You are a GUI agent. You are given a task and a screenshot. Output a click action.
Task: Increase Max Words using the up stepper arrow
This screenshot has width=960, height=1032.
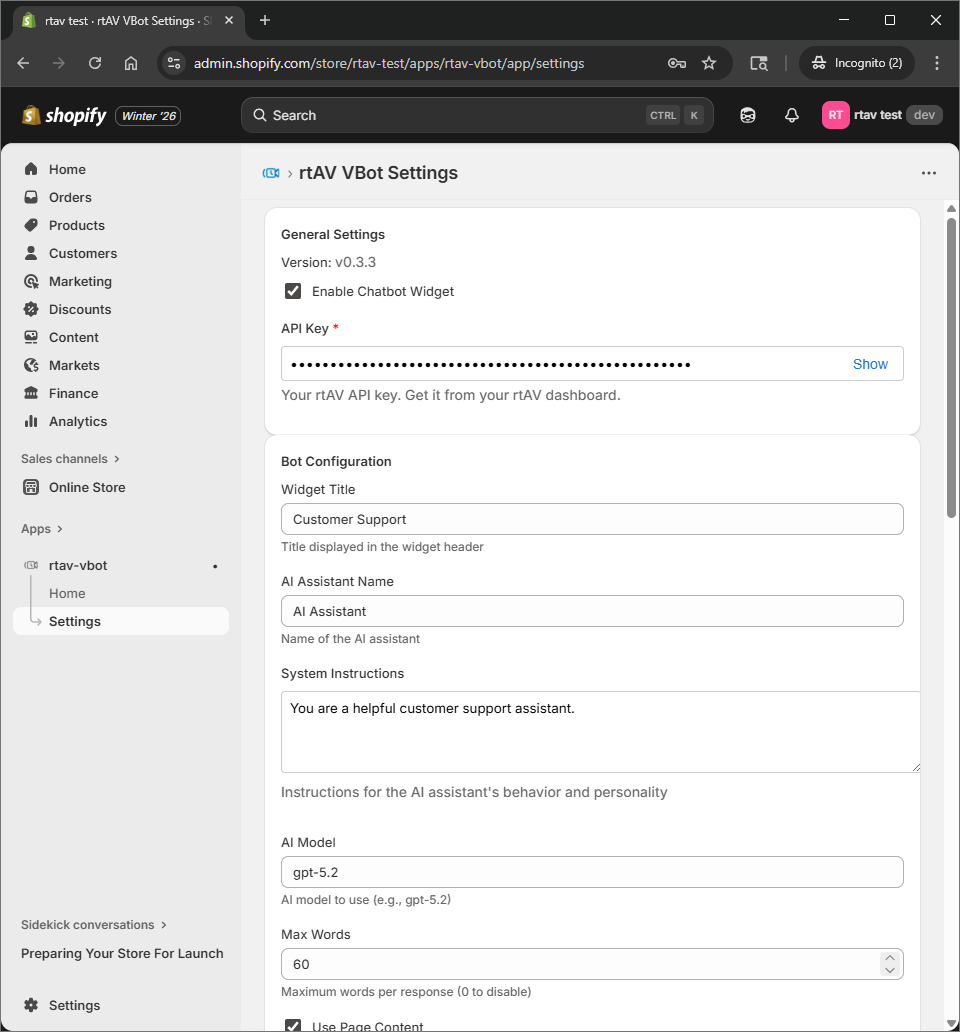coord(889,957)
